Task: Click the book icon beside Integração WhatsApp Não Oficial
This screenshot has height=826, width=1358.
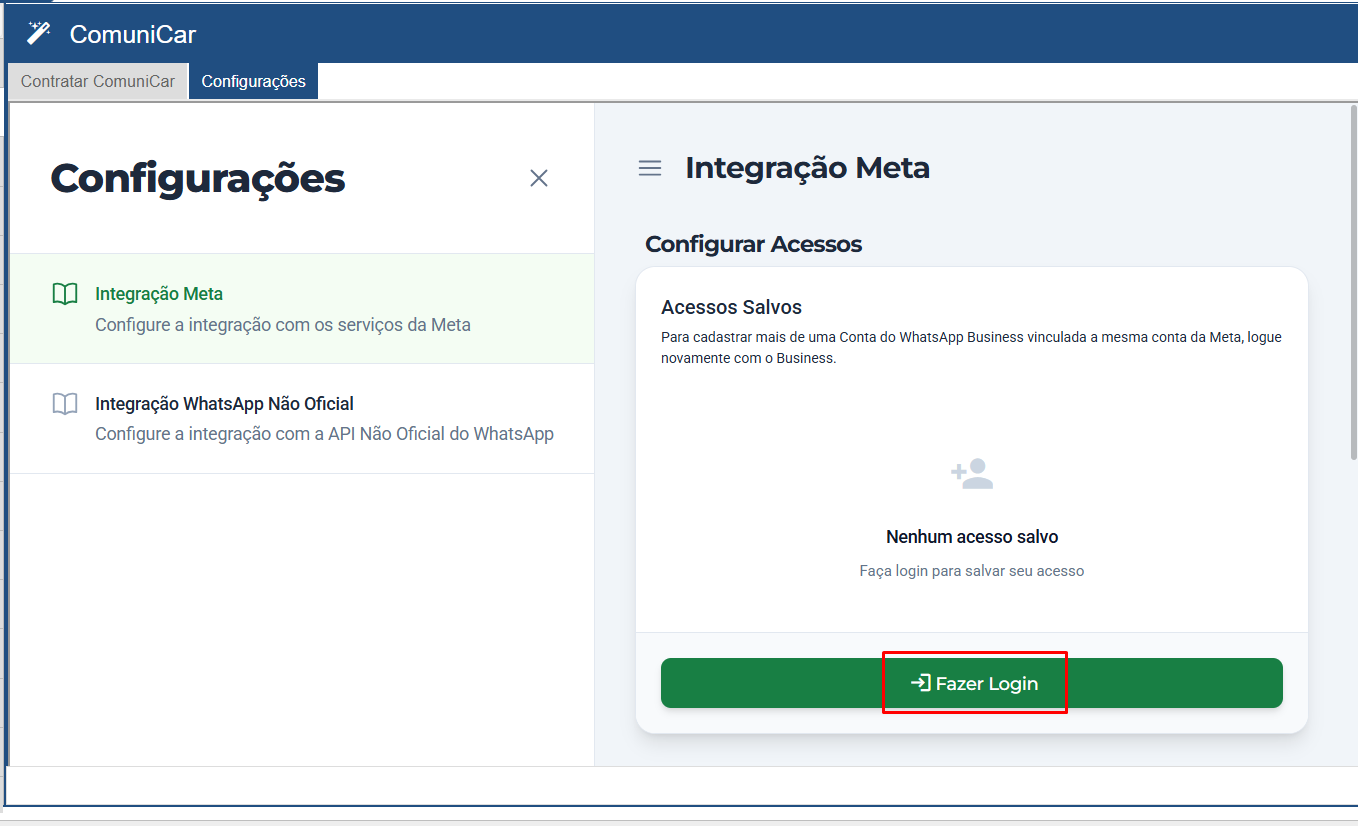Action: click(65, 404)
